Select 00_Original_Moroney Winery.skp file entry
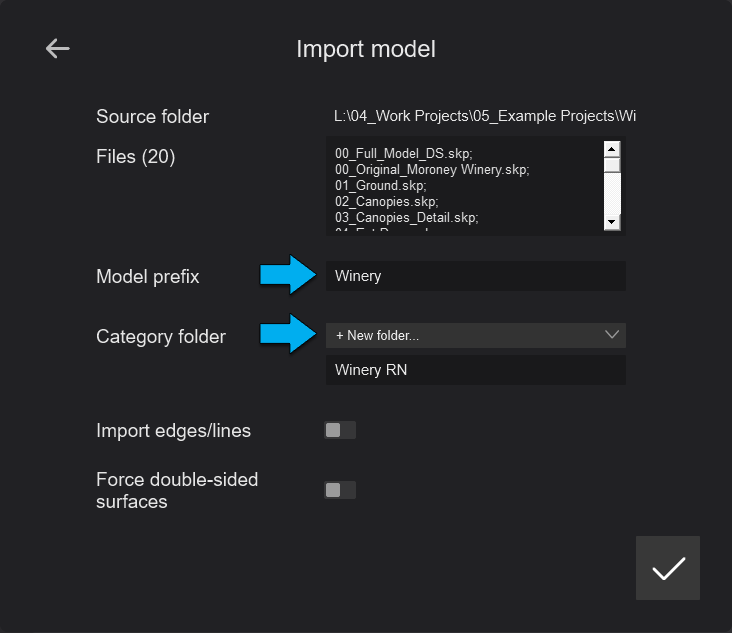Viewport: 732px width, 633px height. click(x=431, y=170)
